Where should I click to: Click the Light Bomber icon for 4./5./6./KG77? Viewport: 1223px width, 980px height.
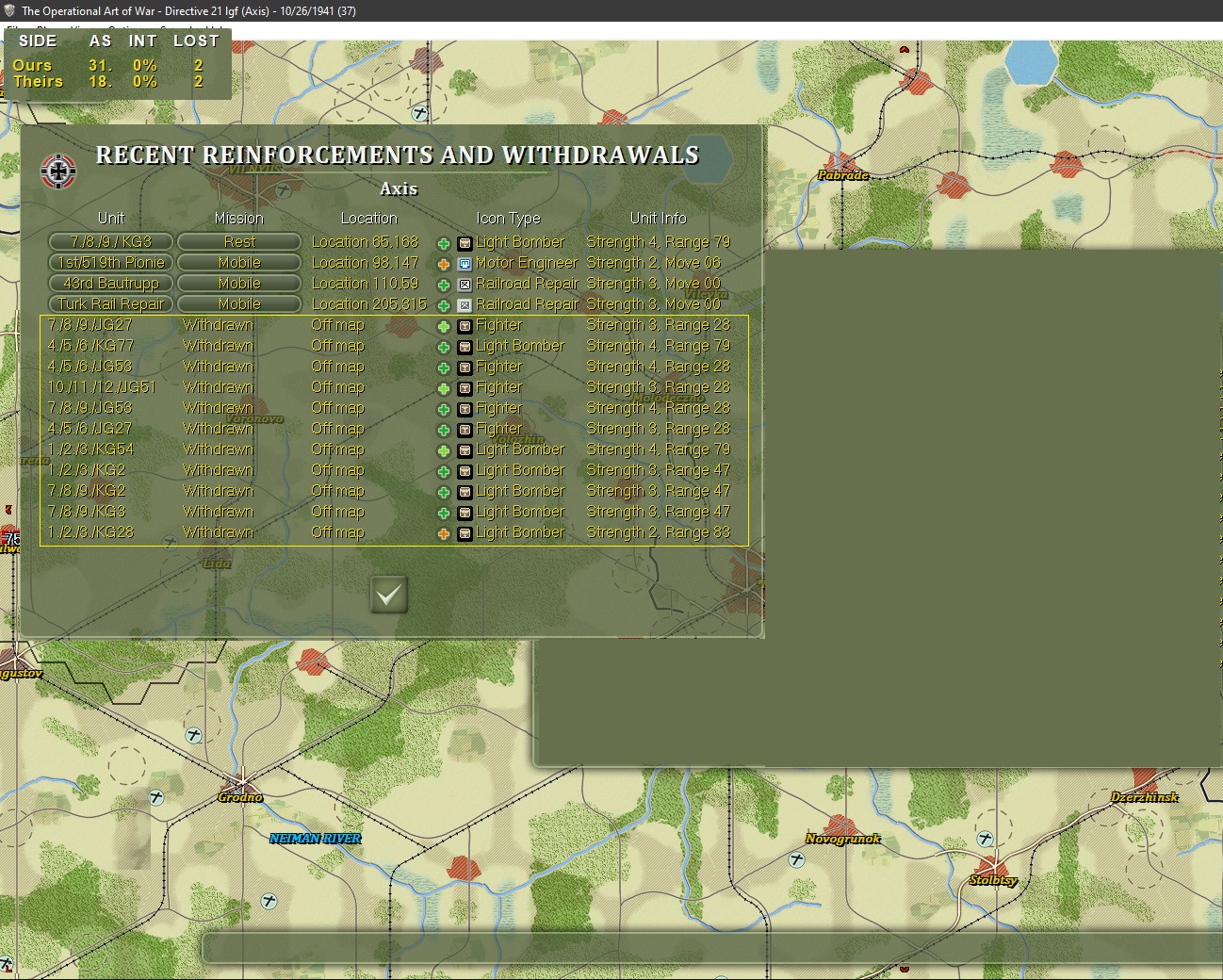pyautogui.click(x=465, y=347)
